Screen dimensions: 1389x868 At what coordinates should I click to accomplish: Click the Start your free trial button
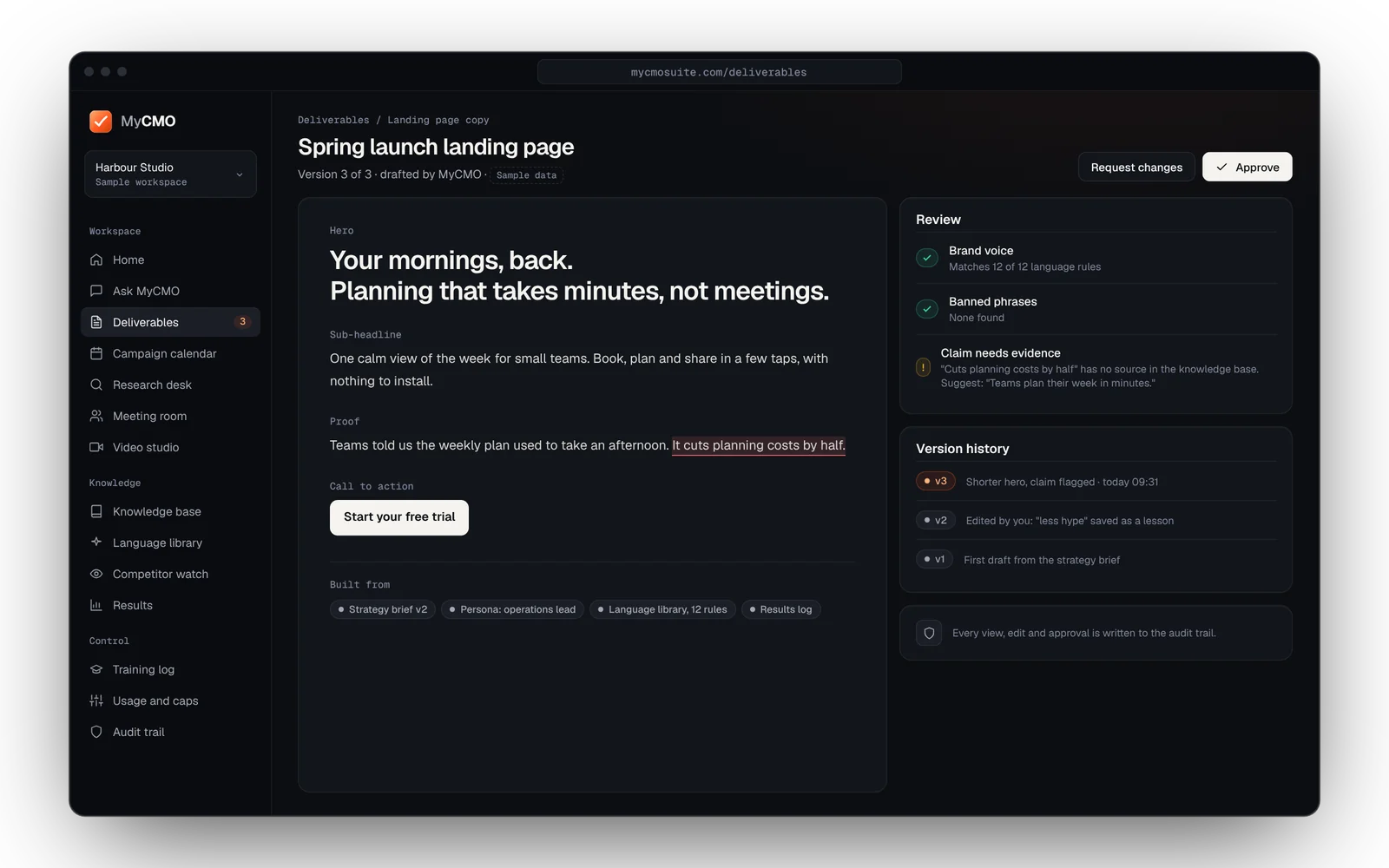(399, 517)
